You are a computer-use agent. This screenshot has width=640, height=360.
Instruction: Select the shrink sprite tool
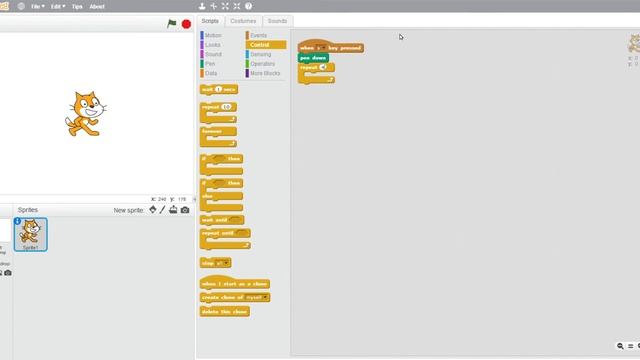(x=237, y=6)
